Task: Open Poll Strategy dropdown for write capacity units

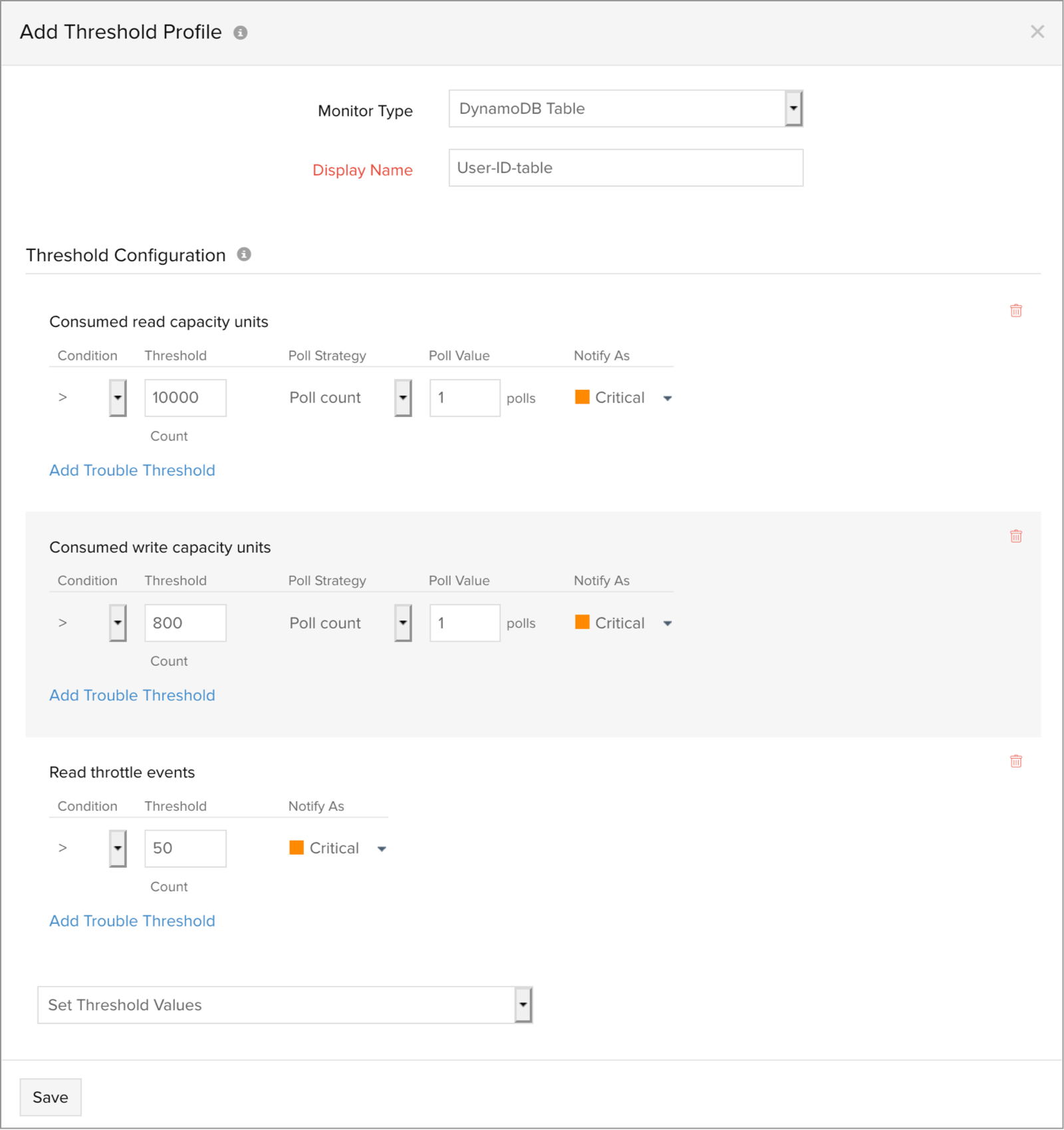Action: click(403, 623)
